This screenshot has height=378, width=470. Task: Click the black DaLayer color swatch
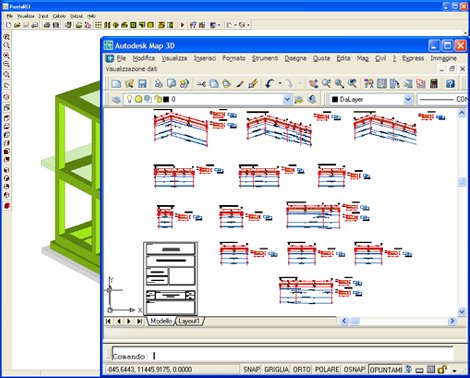335,99
